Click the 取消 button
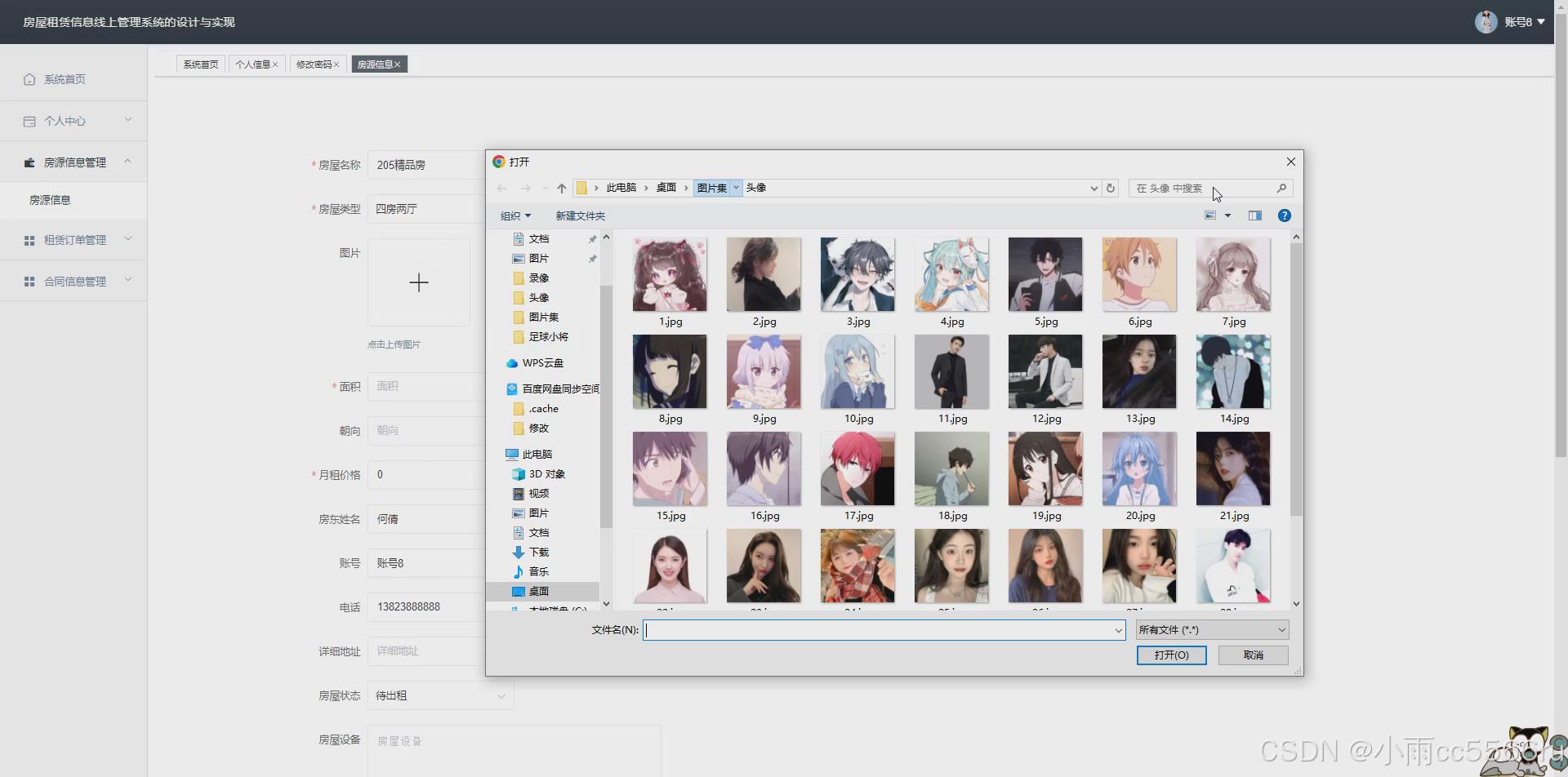 coord(1254,655)
